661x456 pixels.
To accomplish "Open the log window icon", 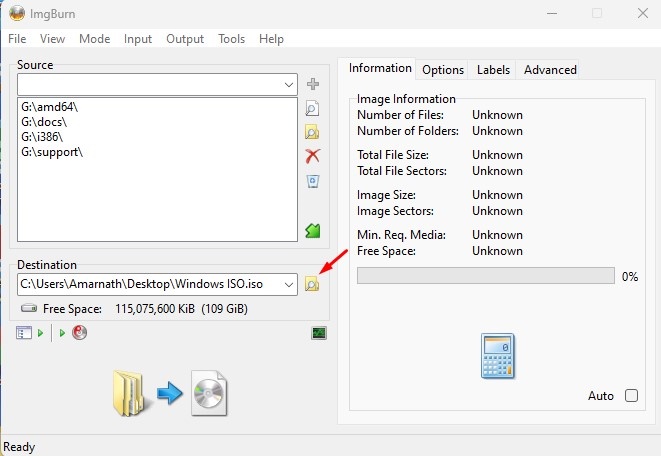I will [319, 333].
